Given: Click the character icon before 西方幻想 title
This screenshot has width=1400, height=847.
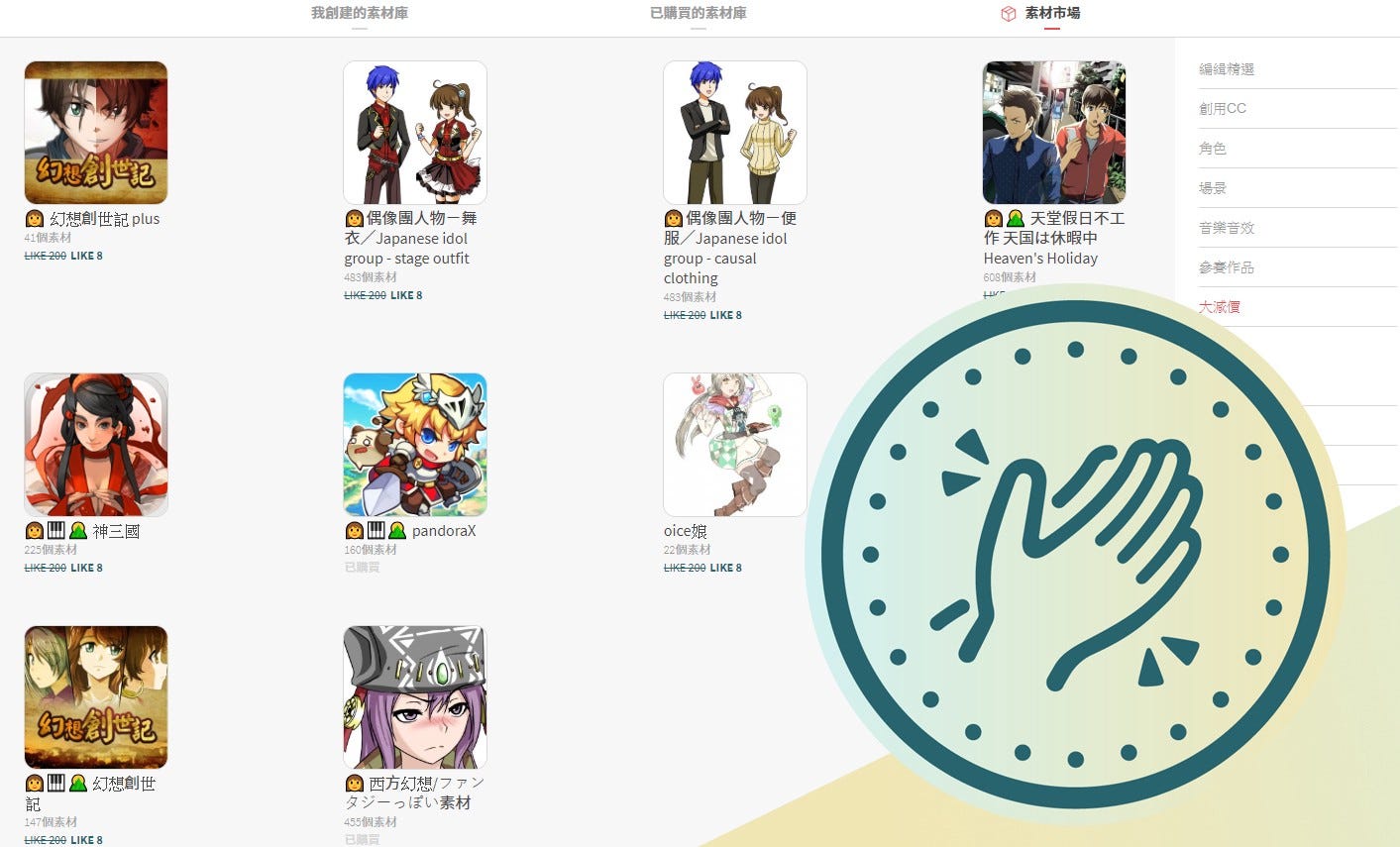Looking at the screenshot, I should pyautogui.click(x=354, y=784).
